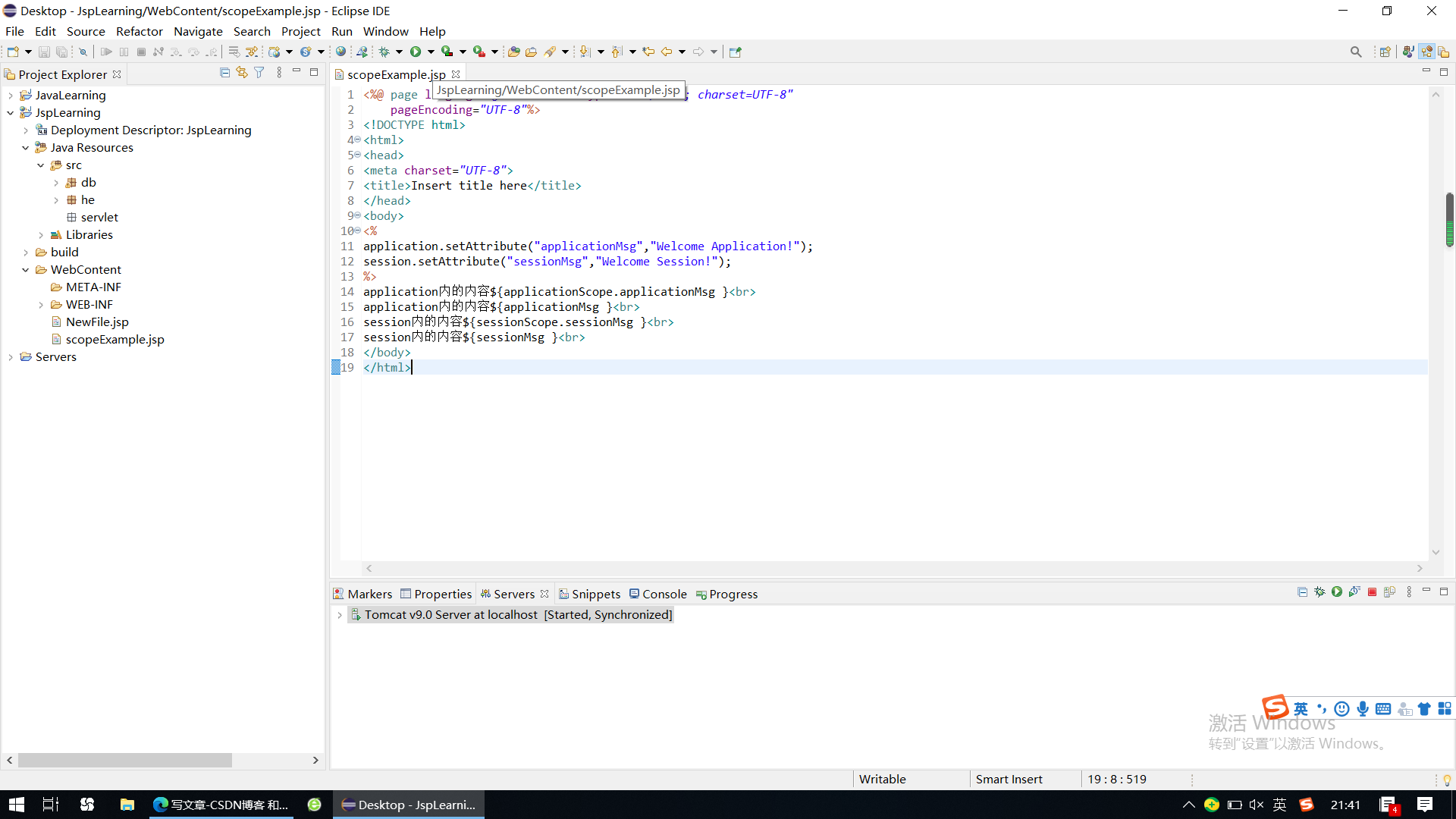The height and width of the screenshot is (819, 1456).
Task: Open File Explorer from Windows taskbar
Action: coord(127,805)
